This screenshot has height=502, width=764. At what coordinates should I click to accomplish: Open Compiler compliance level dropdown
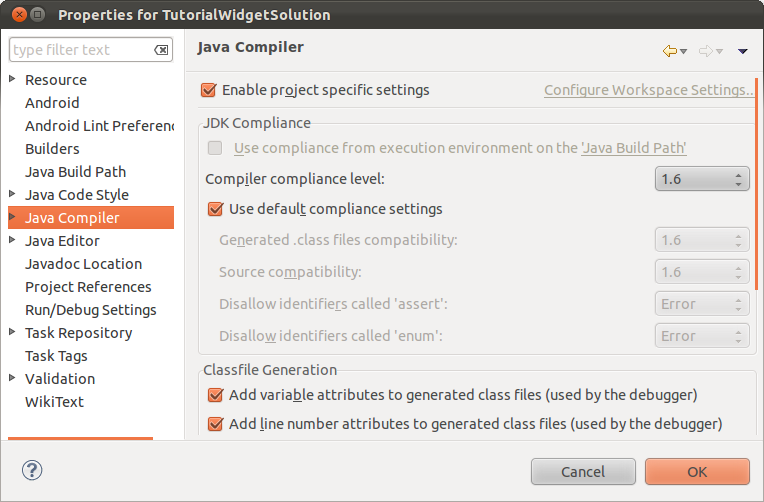pyautogui.click(x=702, y=179)
